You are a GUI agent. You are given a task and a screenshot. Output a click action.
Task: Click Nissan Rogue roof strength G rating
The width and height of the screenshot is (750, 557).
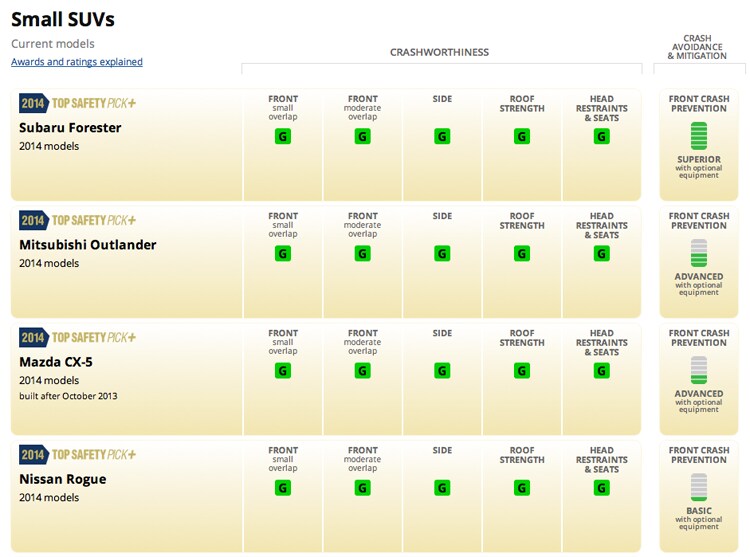coord(522,488)
